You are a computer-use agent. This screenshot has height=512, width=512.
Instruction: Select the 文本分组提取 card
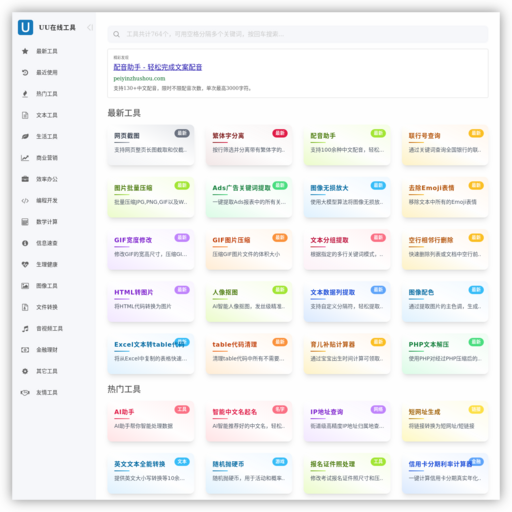pyautogui.click(x=347, y=249)
